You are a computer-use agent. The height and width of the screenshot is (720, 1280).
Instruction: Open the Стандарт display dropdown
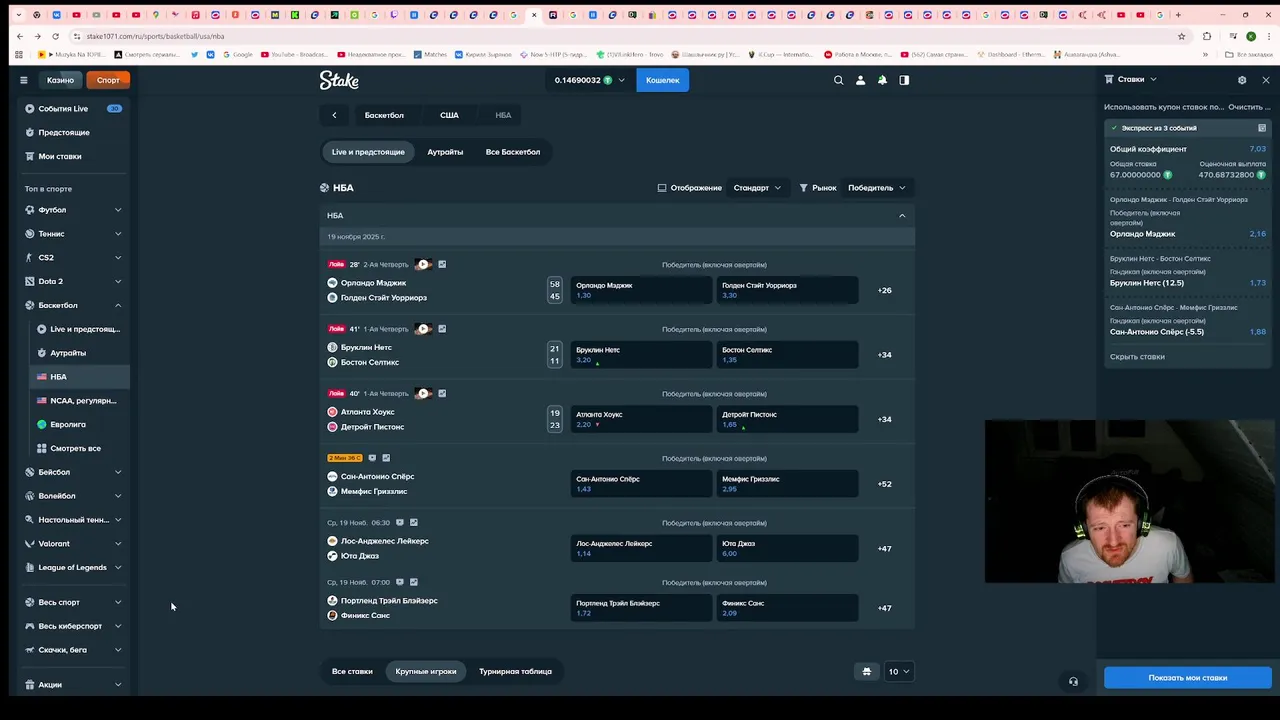click(757, 188)
